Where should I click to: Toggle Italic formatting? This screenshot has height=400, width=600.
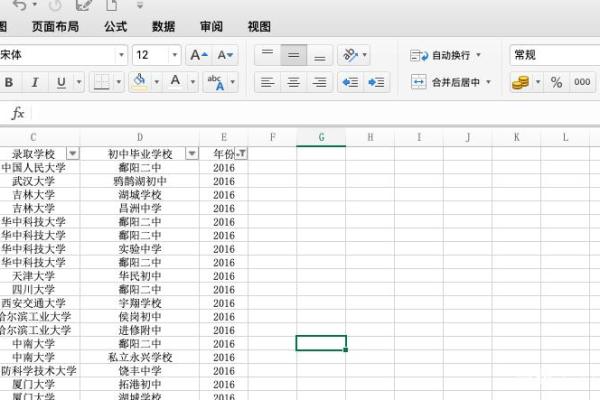click(x=35, y=82)
